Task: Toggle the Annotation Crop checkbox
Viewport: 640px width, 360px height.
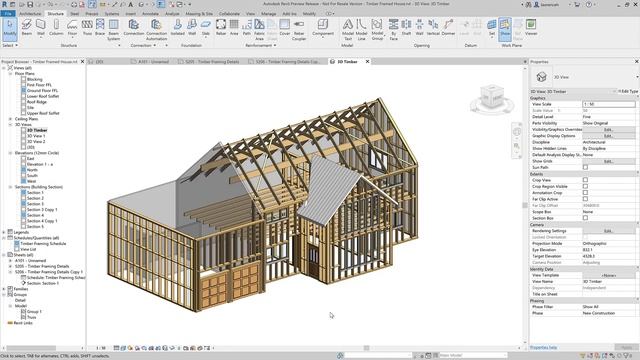Action: (585, 193)
